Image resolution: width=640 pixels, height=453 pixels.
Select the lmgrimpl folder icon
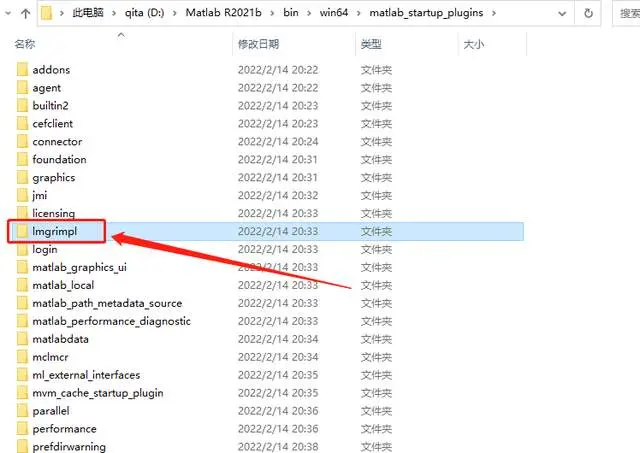[22, 231]
